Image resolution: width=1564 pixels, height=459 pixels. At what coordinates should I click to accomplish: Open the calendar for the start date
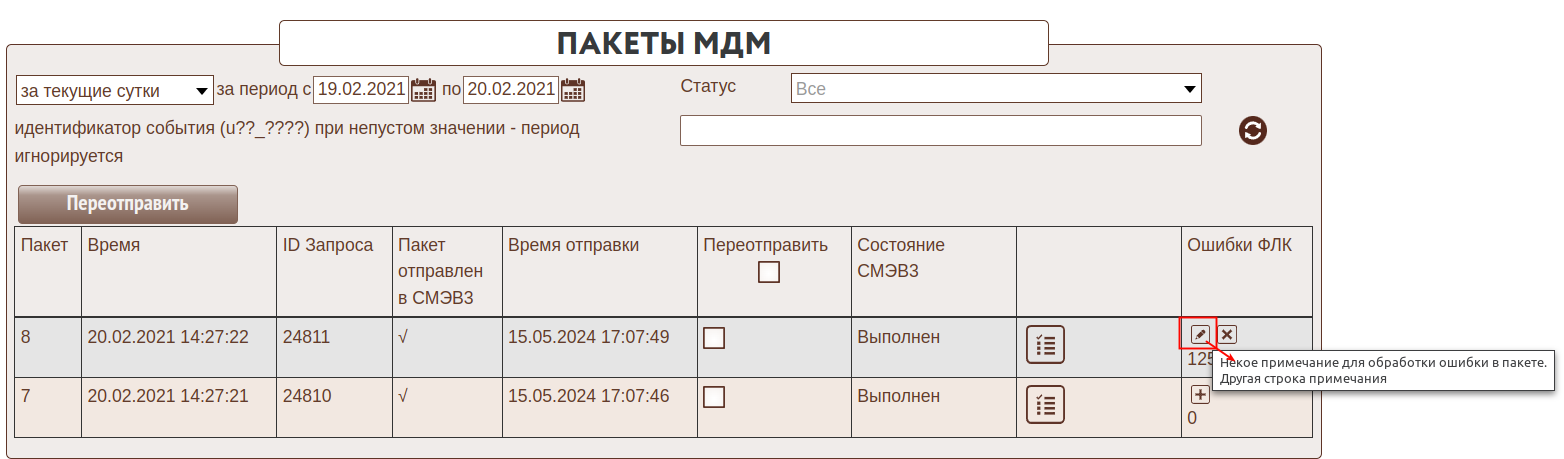(424, 90)
